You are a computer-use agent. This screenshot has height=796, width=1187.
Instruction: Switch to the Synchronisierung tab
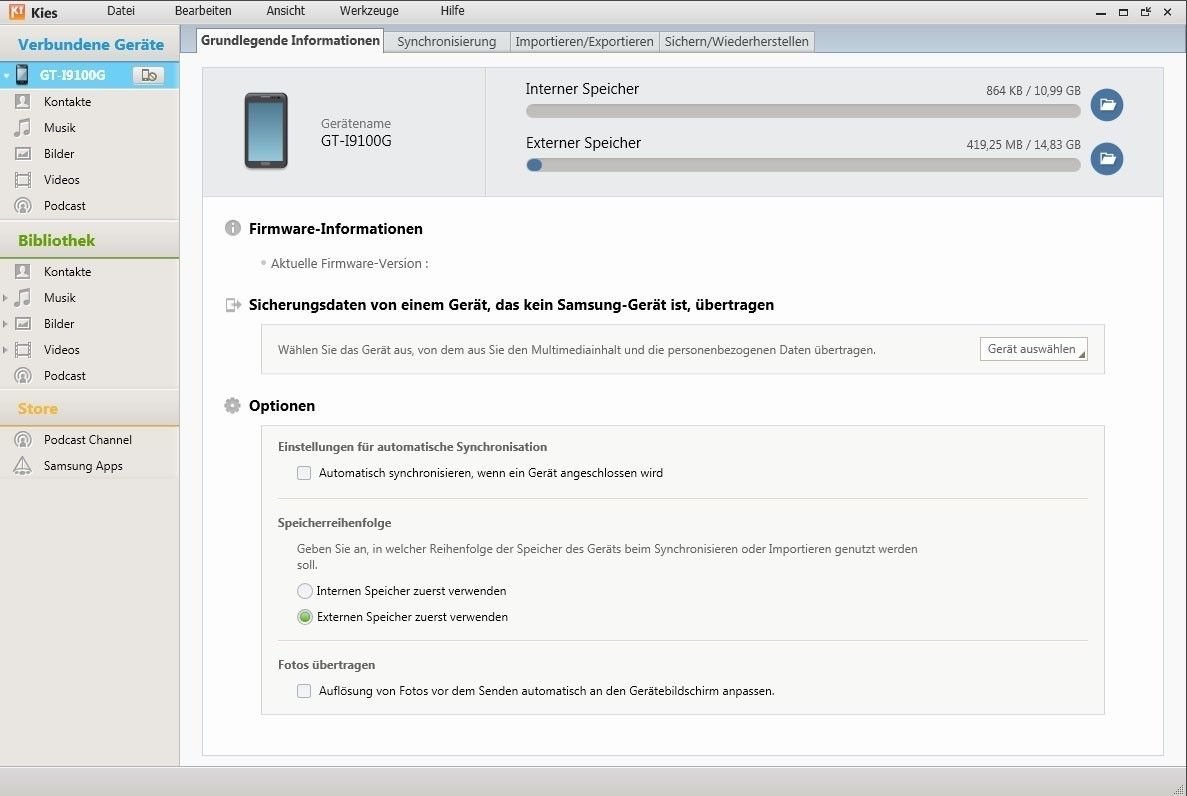click(x=447, y=42)
